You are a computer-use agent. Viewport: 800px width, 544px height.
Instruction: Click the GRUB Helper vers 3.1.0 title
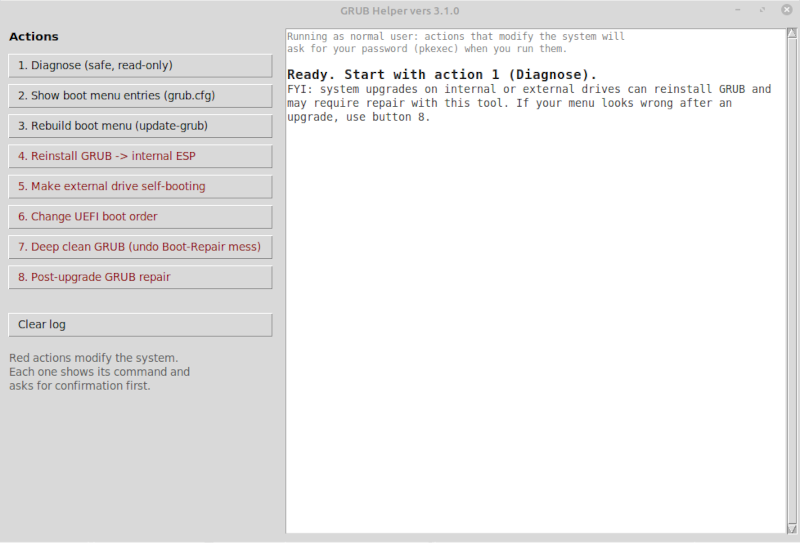[x=399, y=11]
